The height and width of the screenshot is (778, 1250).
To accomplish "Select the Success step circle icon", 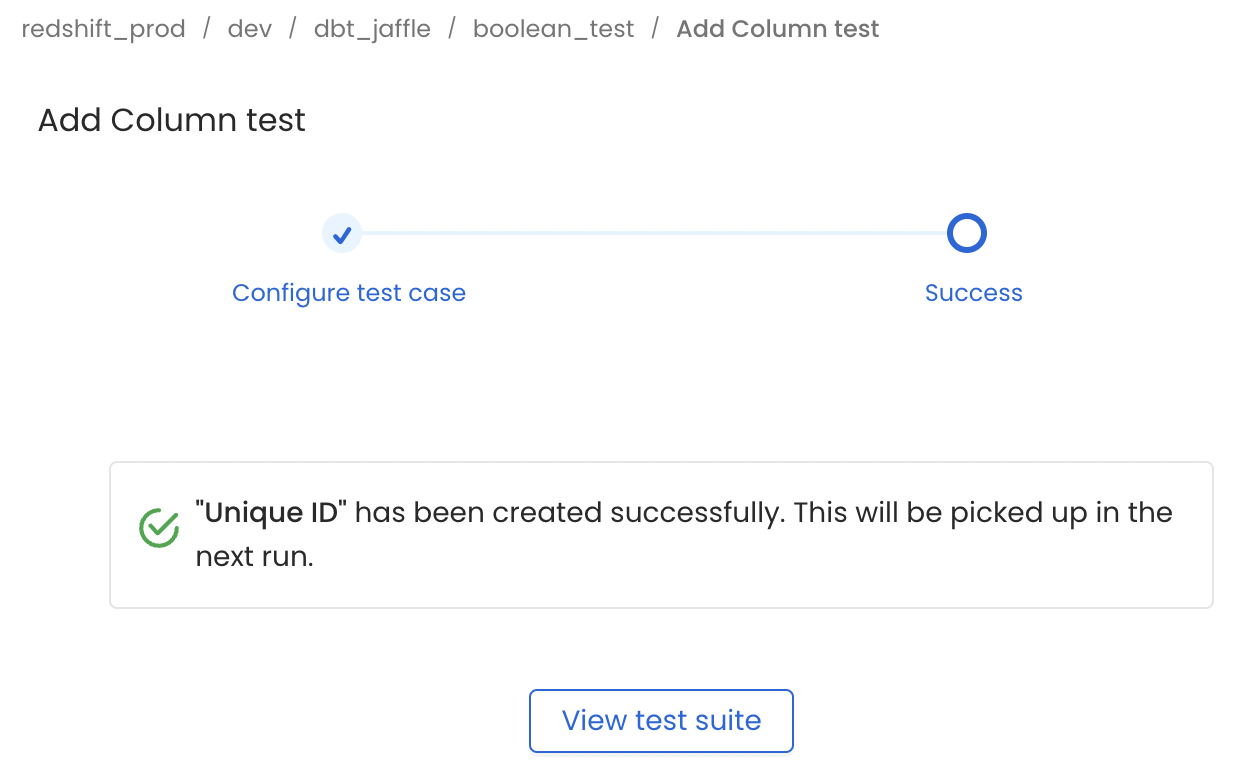I will click(x=967, y=232).
